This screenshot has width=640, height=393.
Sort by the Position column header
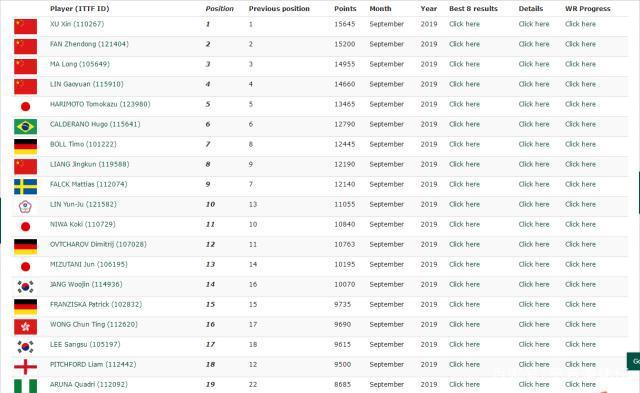(220, 9)
